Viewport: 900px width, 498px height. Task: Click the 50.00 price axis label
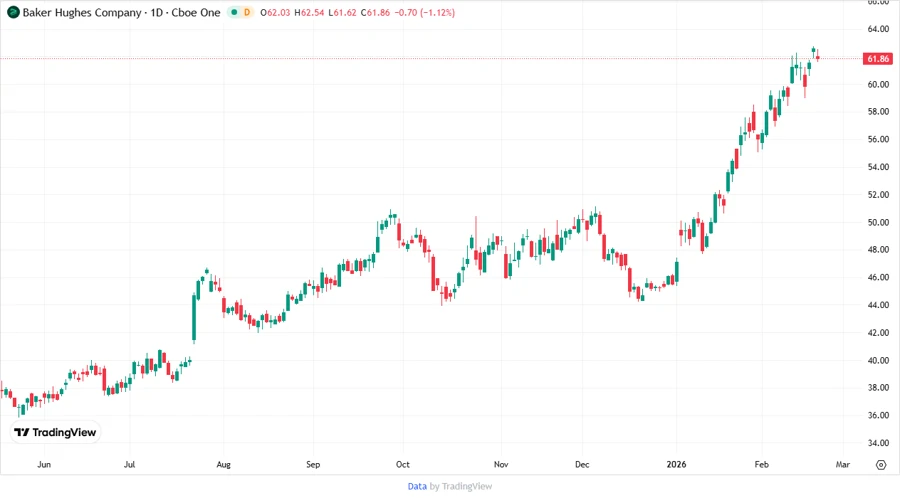(878, 223)
